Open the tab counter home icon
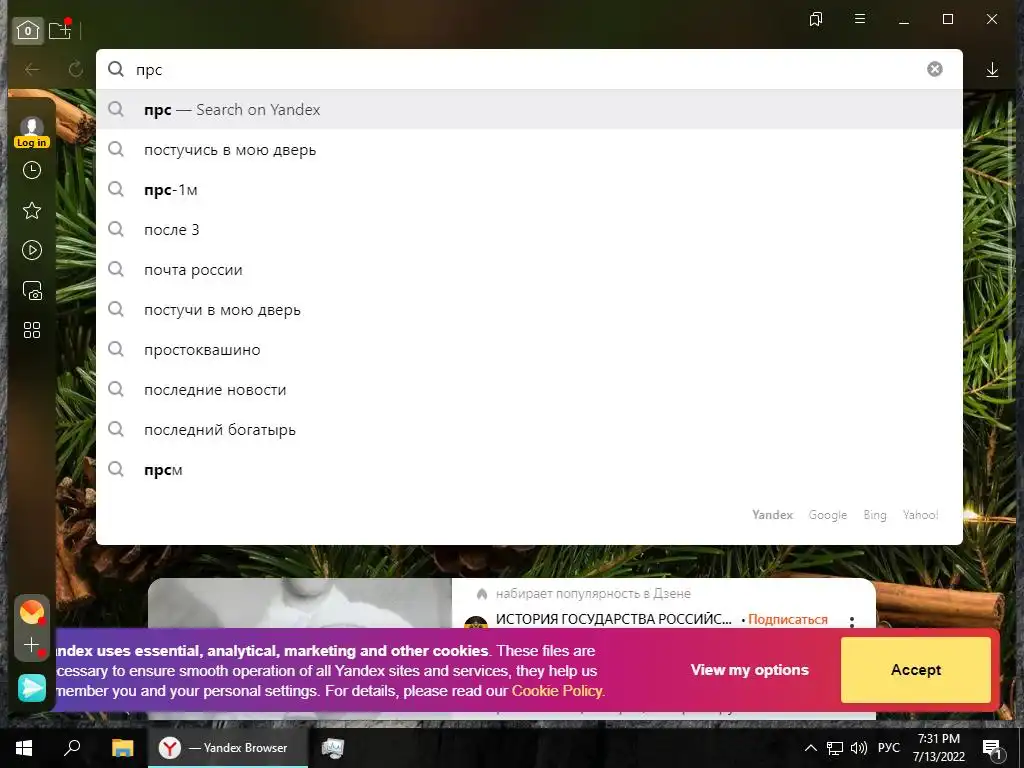The image size is (1024, 768). (27, 30)
